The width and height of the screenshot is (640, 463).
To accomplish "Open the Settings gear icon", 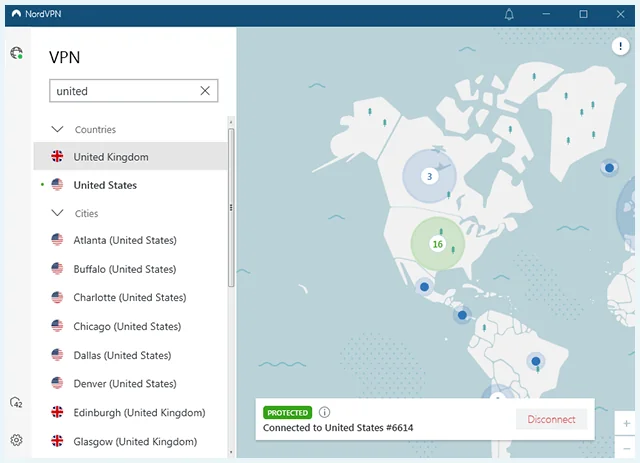I will tap(16, 440).
